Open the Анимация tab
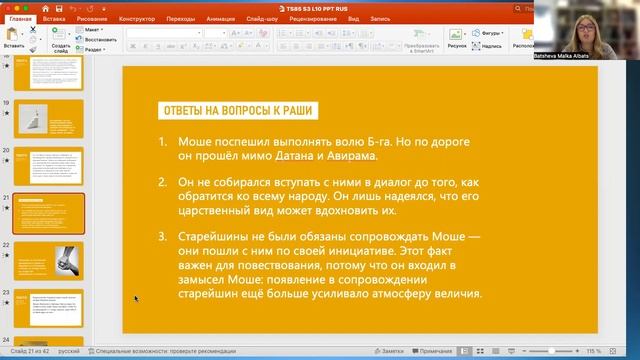 220,19
